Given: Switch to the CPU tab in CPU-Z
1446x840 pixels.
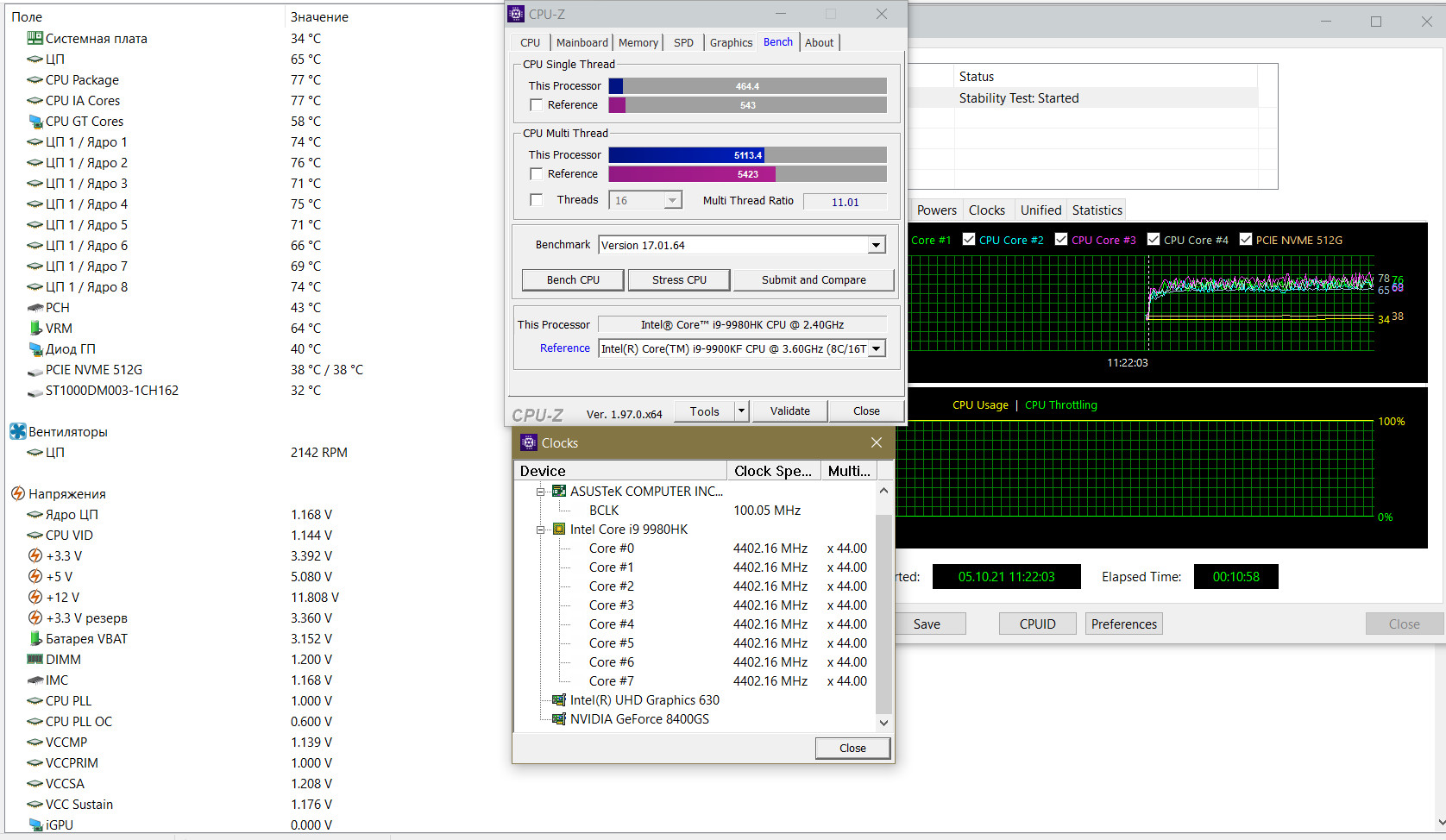Looking at the screenshot, I should coord(531,42).
